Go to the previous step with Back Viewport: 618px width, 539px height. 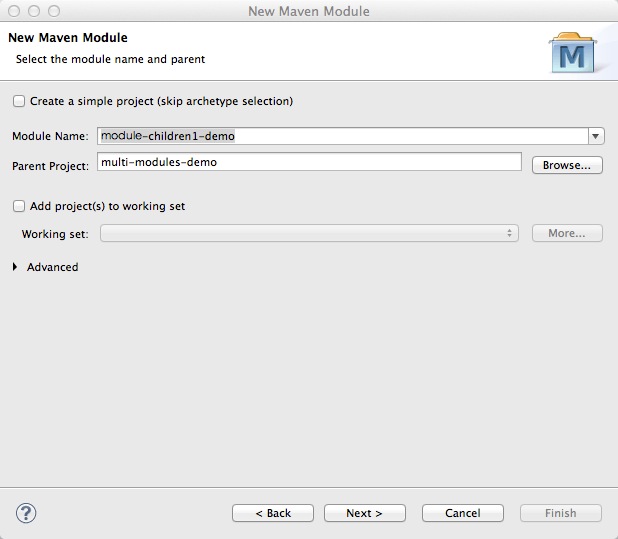(273, 513)
